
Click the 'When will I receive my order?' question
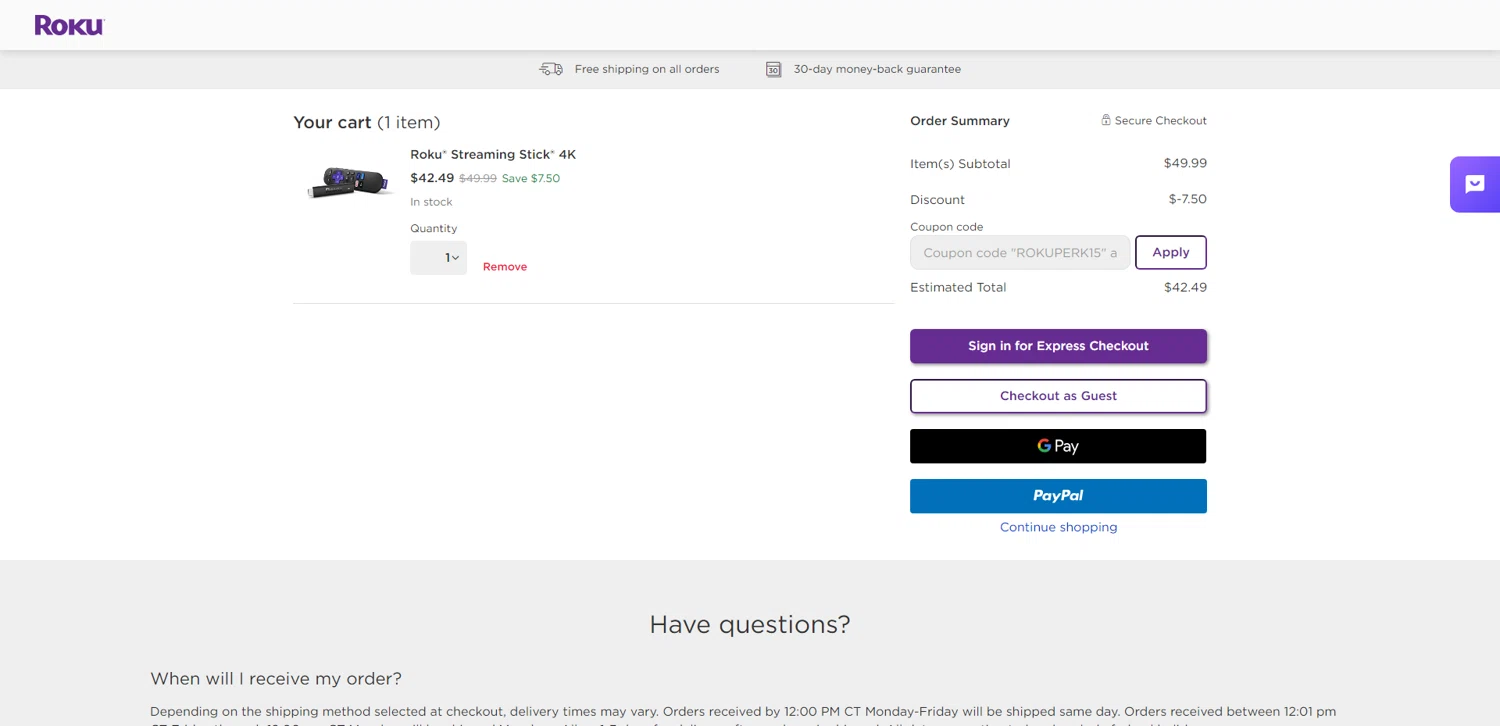(276, 679)
